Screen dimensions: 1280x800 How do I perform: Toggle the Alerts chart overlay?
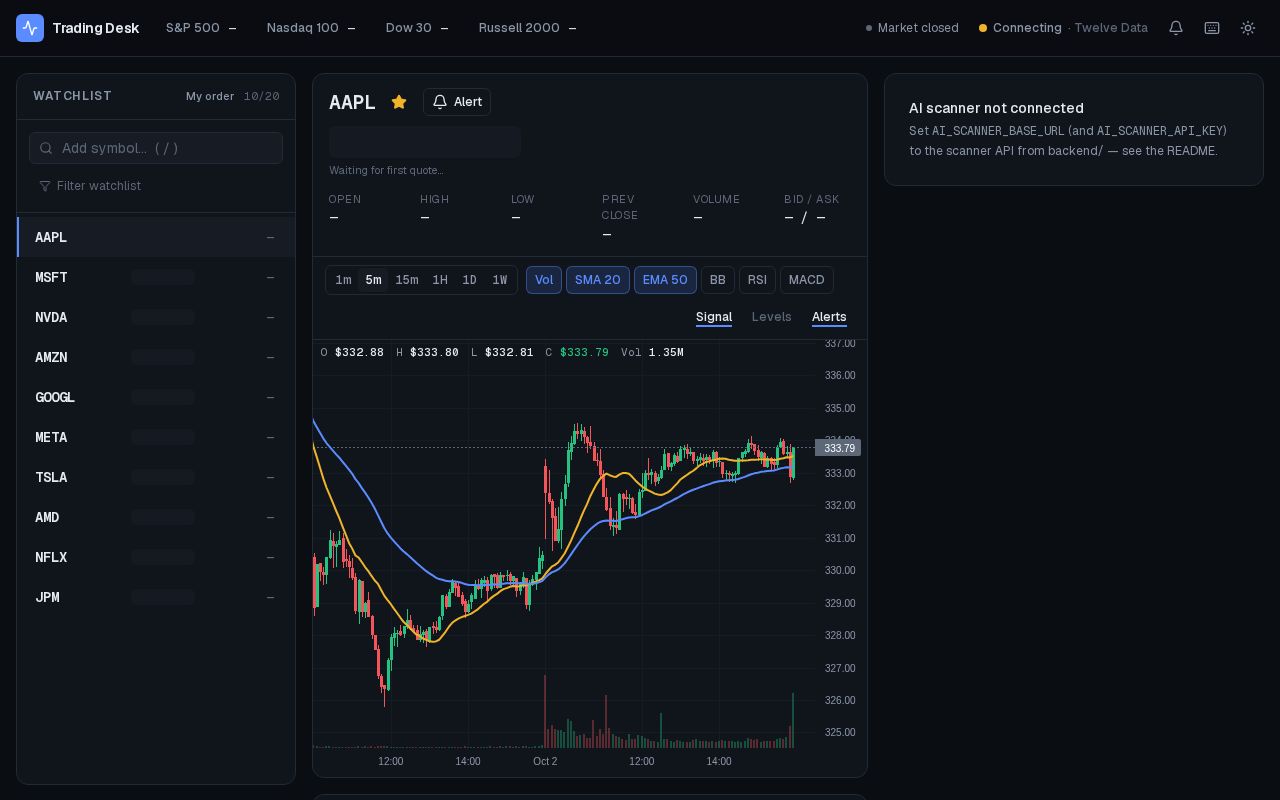point(829,317)
